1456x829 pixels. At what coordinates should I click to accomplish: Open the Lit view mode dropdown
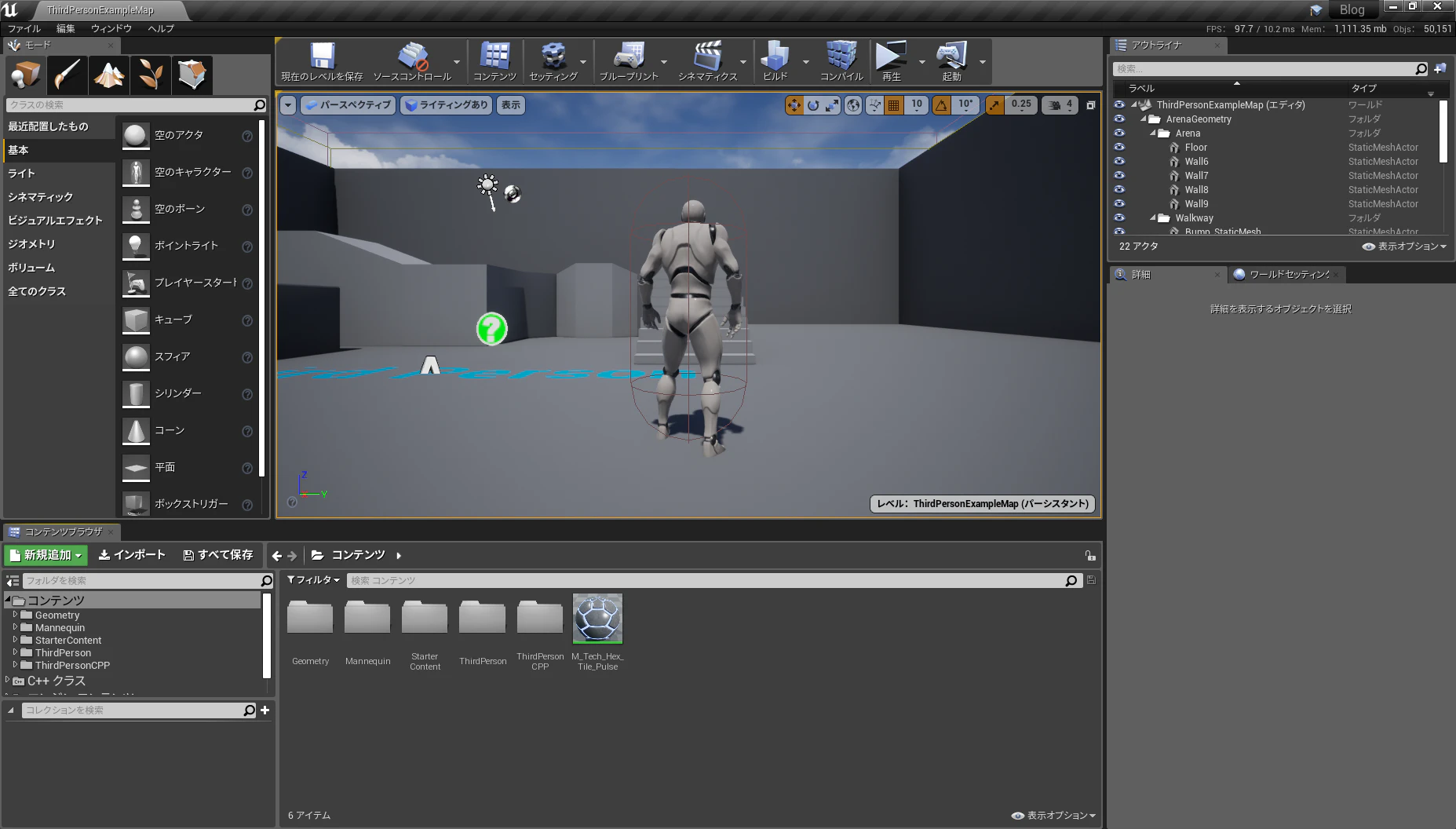[446, 104]
